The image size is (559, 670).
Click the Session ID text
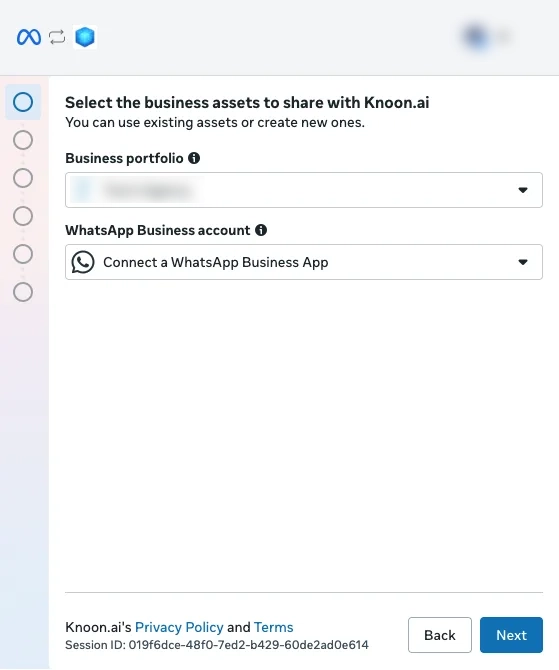coord(217,645)
